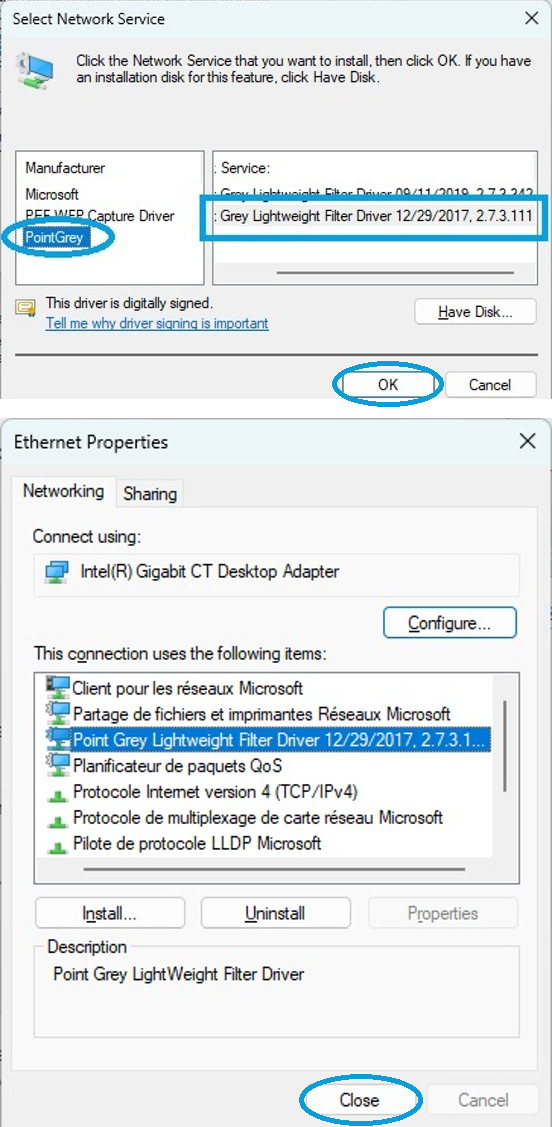
Task: Click the Protocole Internet version 4 icon
Action: coord(57,793)
